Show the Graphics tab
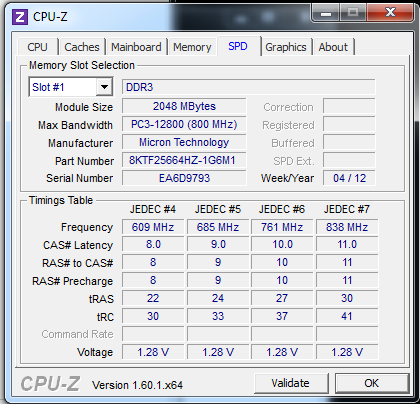The width and height of the screenshot is (420, 404). [286, 47]
